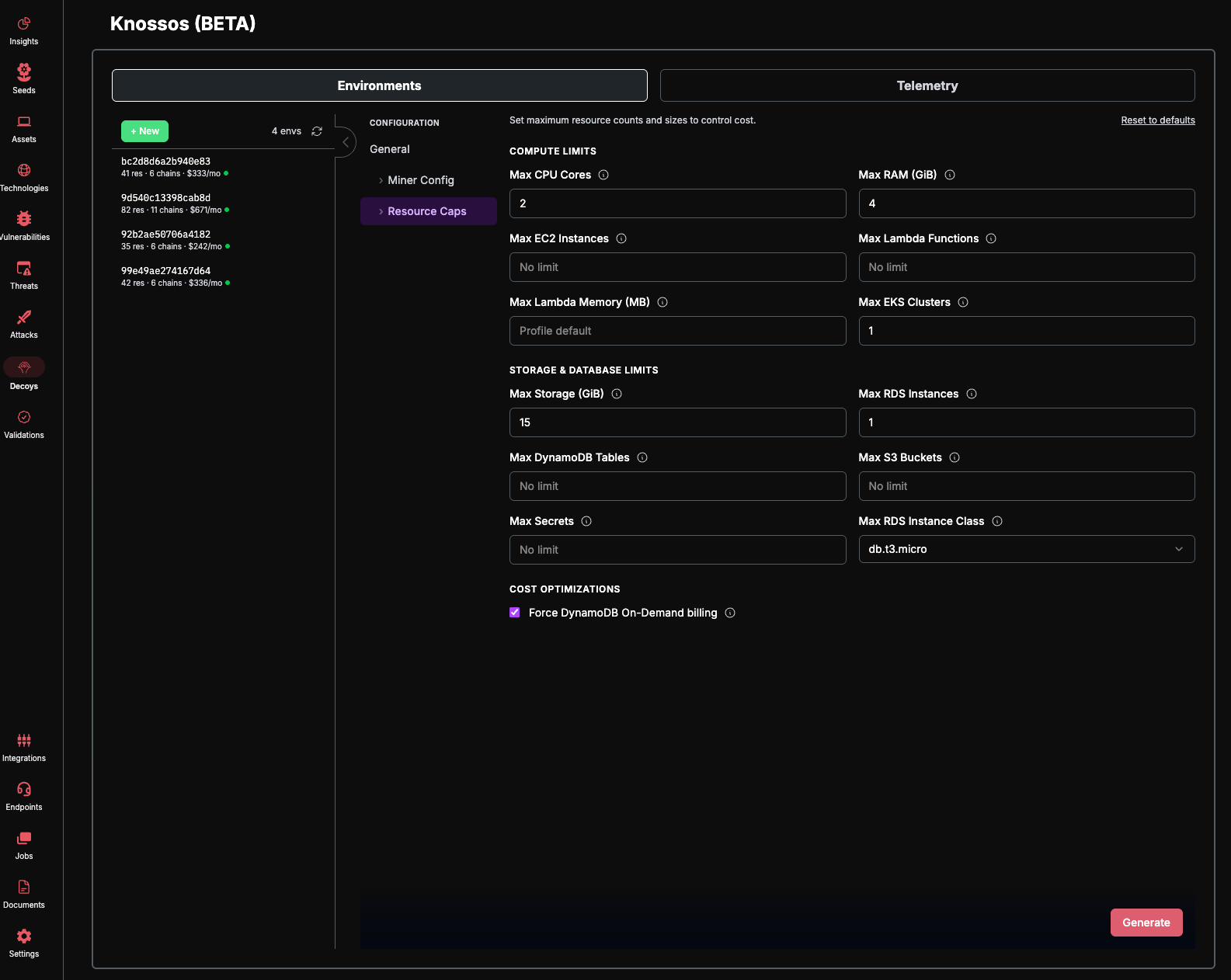The width and height of the screenshot is (1231, 980).
Task: Focus the Max Secrets field
Action: click(x=678, y=550)
